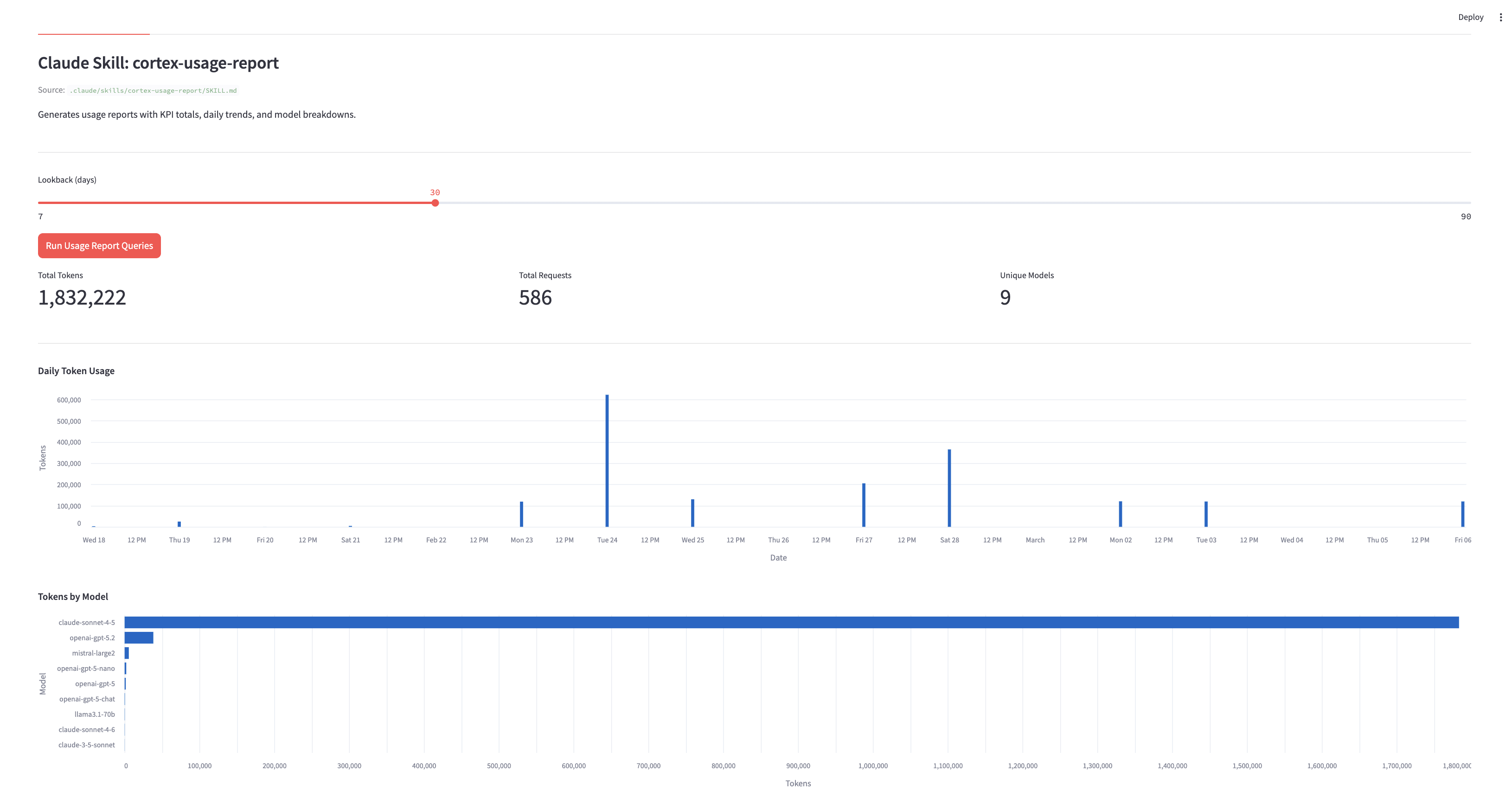Click the Sat 28 daily token bar

click(949, 488)
